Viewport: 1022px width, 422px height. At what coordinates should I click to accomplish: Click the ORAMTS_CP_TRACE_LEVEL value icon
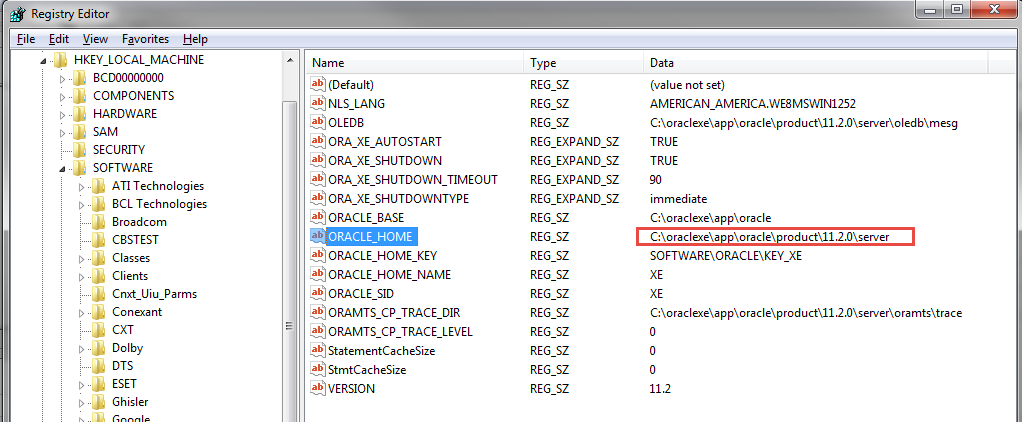point(317,331)
